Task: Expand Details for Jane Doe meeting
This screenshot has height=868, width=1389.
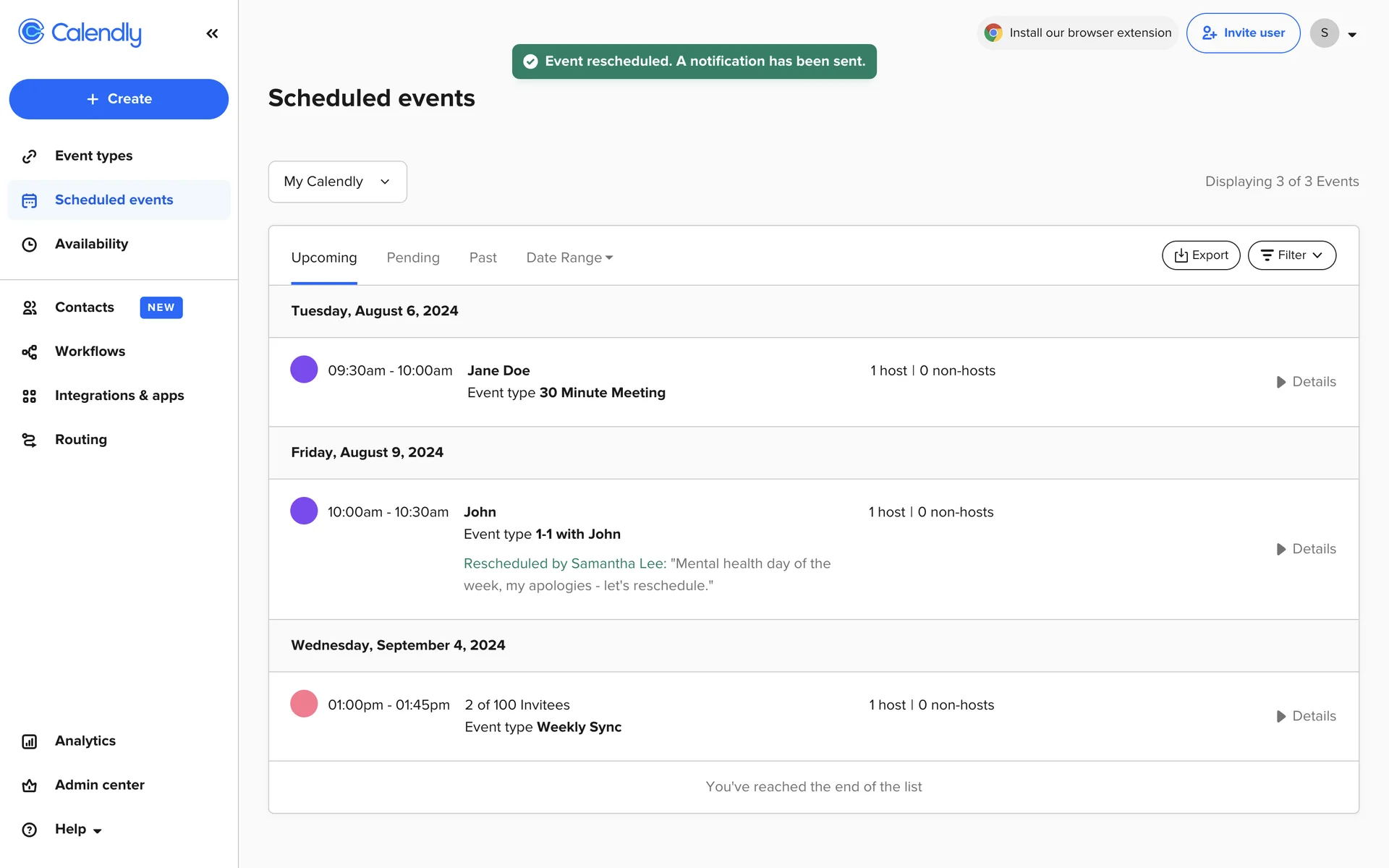Action: point(1306,382)
